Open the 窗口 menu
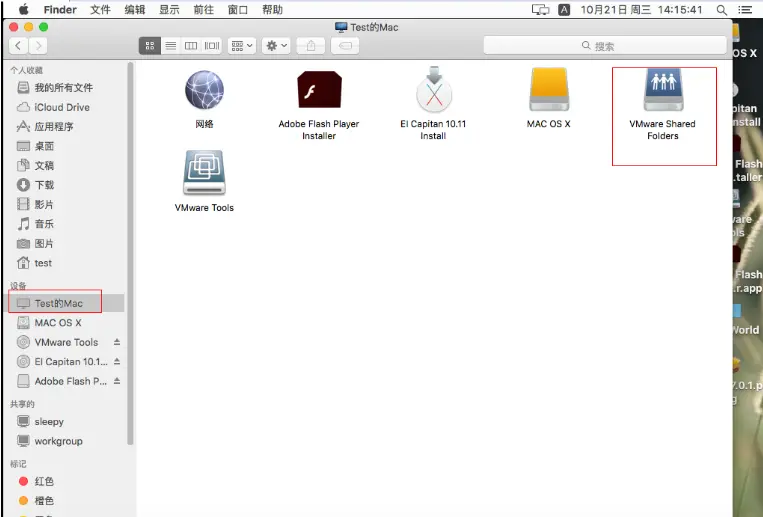Viewport: 763px width, 517px height. pyautogui.click(x=238, y=10)
